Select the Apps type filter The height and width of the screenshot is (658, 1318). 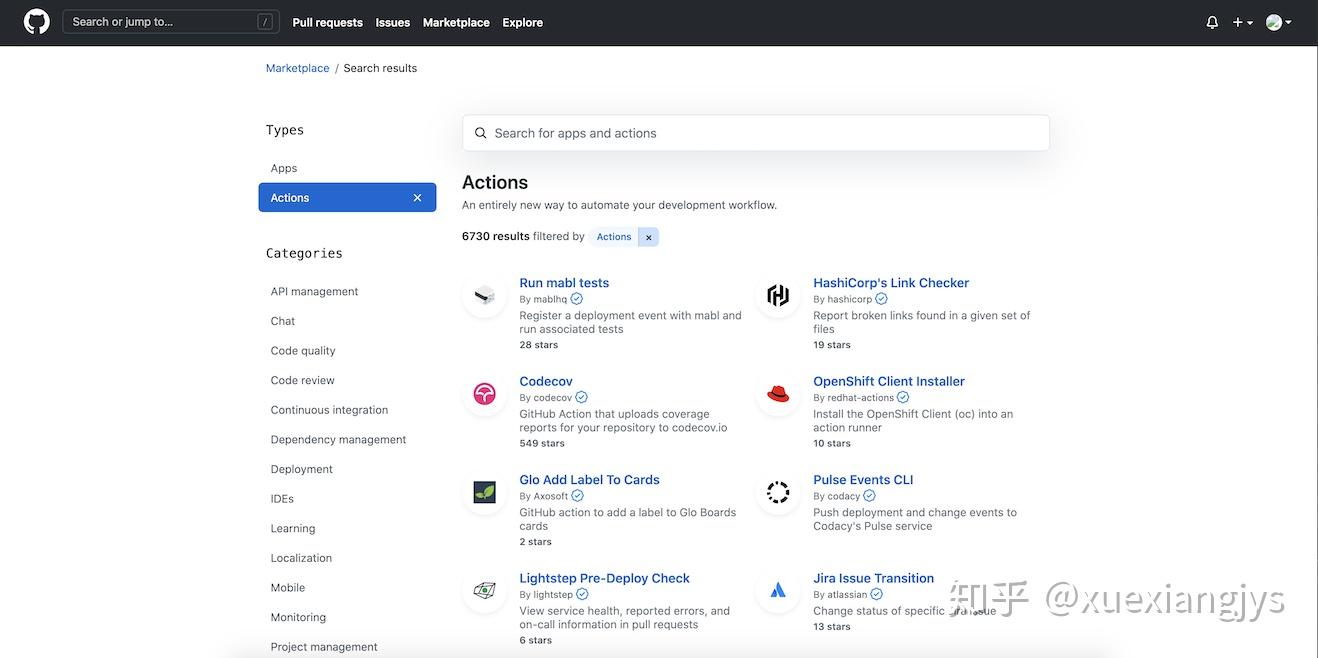click(x=284, y=168)
